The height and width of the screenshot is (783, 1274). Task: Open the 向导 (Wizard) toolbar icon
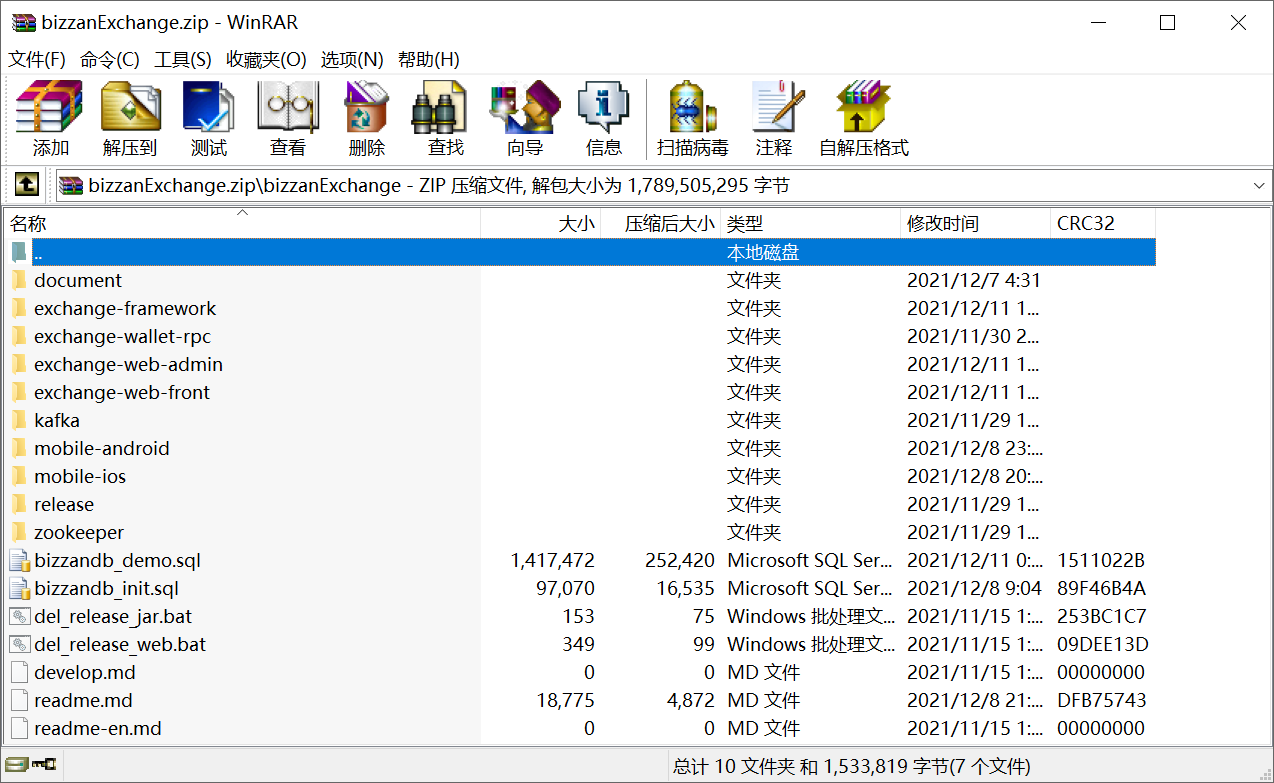click(x=525, y=107)
